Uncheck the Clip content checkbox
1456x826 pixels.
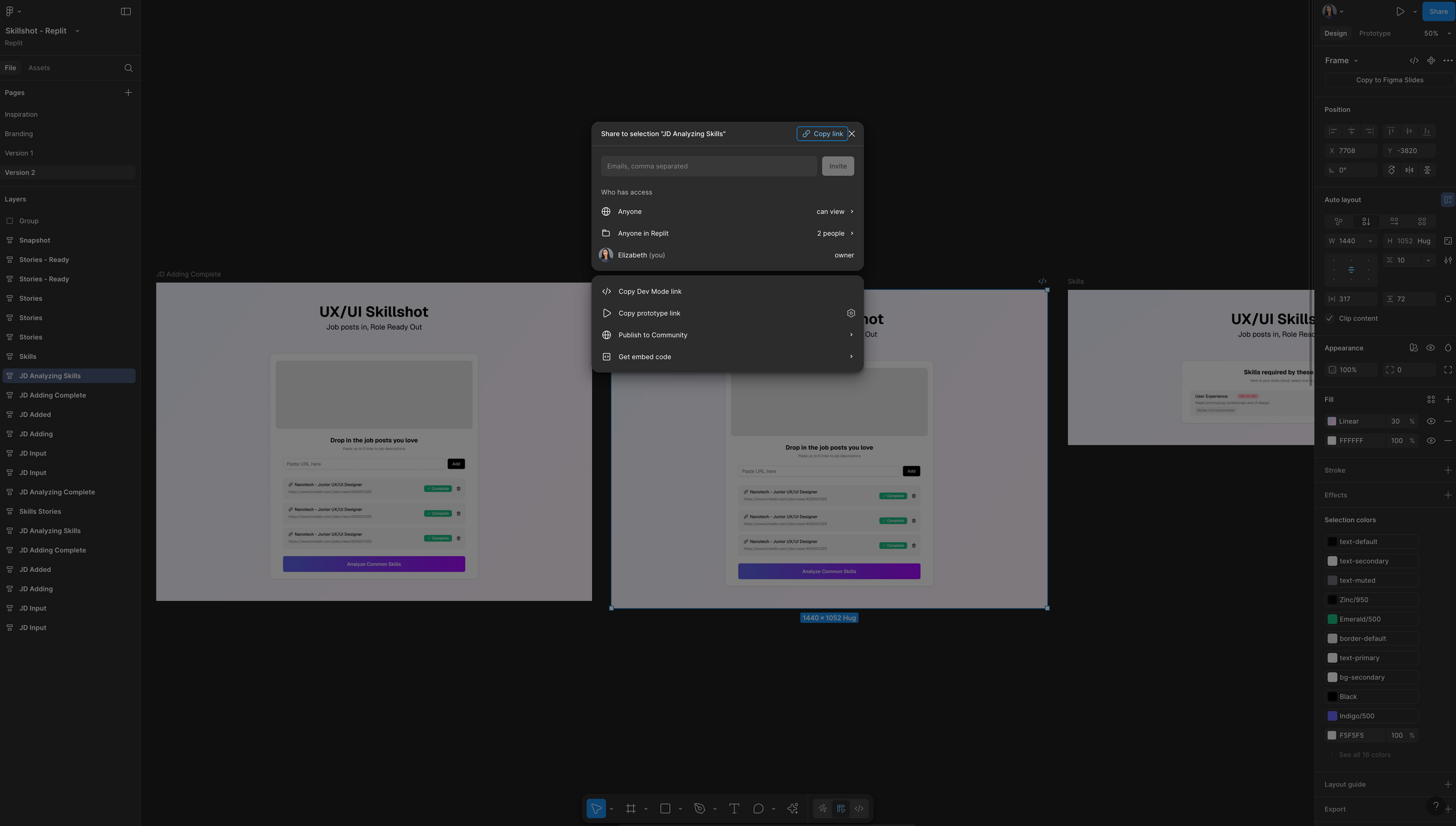point(1329,318)
